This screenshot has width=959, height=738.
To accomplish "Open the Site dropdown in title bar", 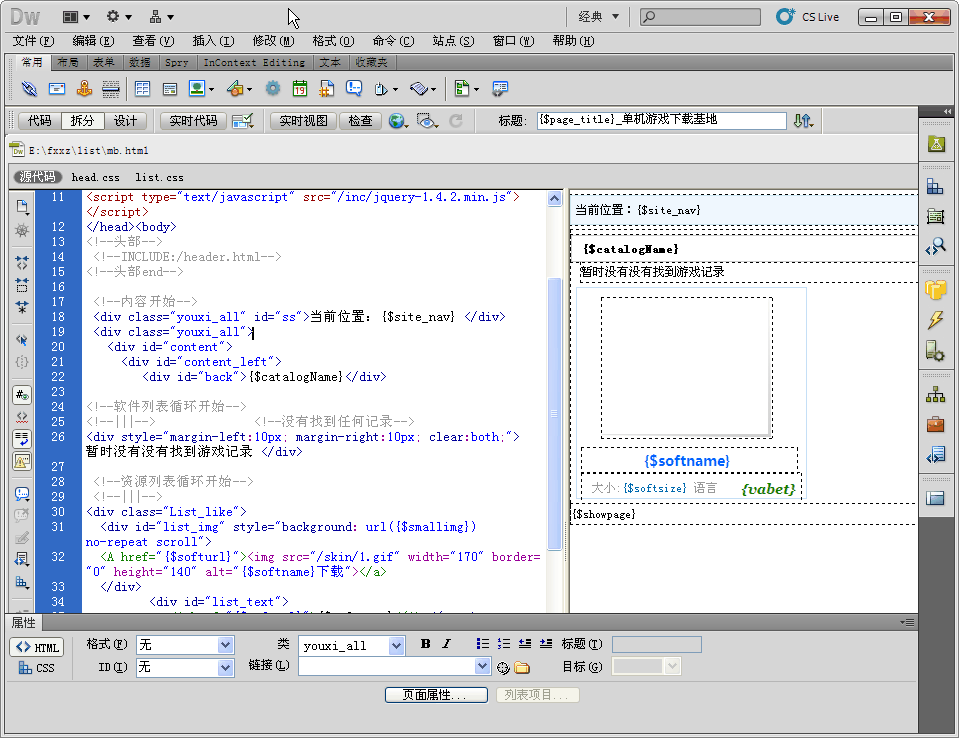I will [162, 17].
